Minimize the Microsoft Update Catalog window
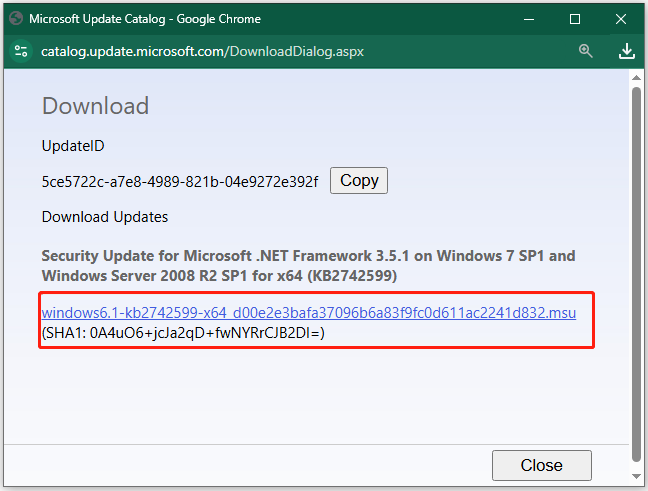The width and height of the screenshot is (648, 491). pos(529,19)
